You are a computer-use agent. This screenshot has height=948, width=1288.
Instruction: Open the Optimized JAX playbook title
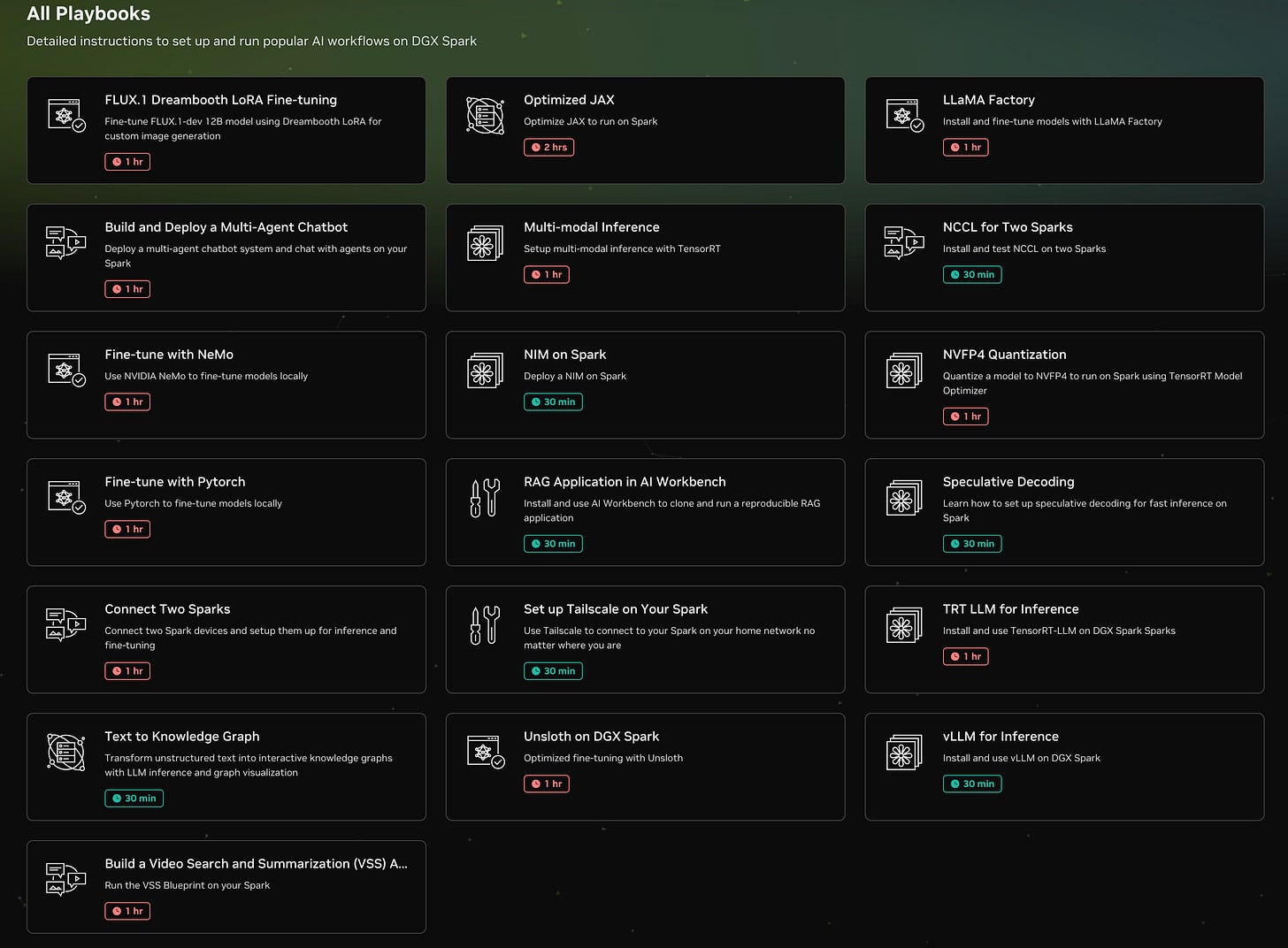pyautogui.click(x=569, y=100)
